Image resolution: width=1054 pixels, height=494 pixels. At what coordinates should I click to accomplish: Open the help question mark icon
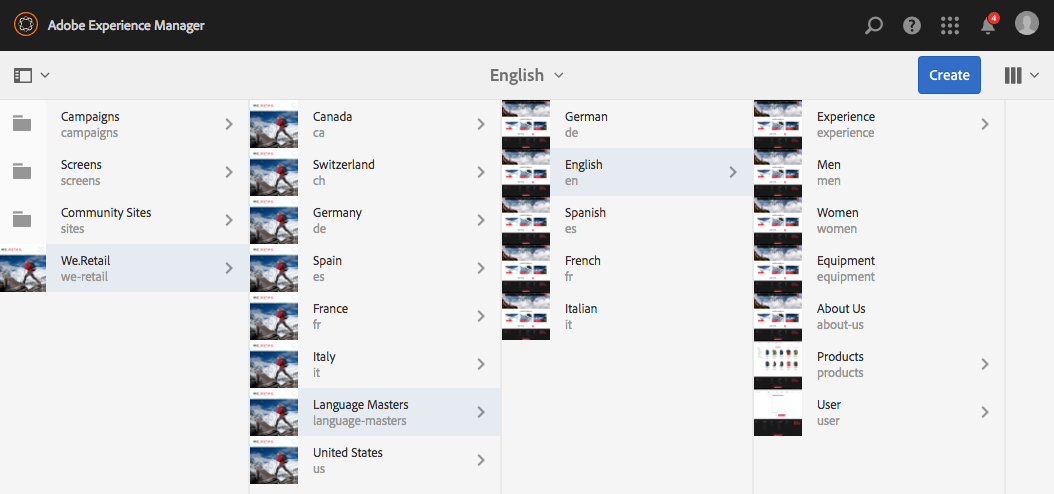click(911, 26)
